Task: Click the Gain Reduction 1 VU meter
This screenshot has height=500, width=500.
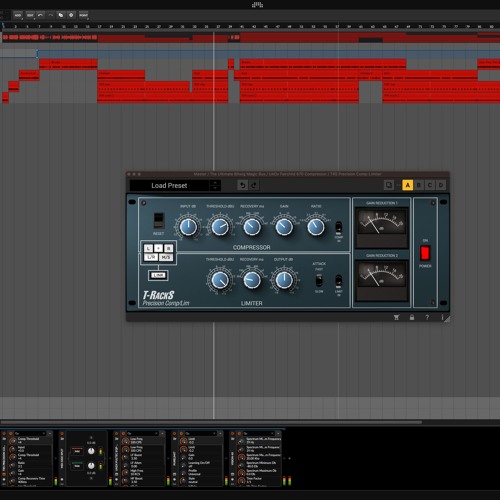Action: click(x=381, y=228)
